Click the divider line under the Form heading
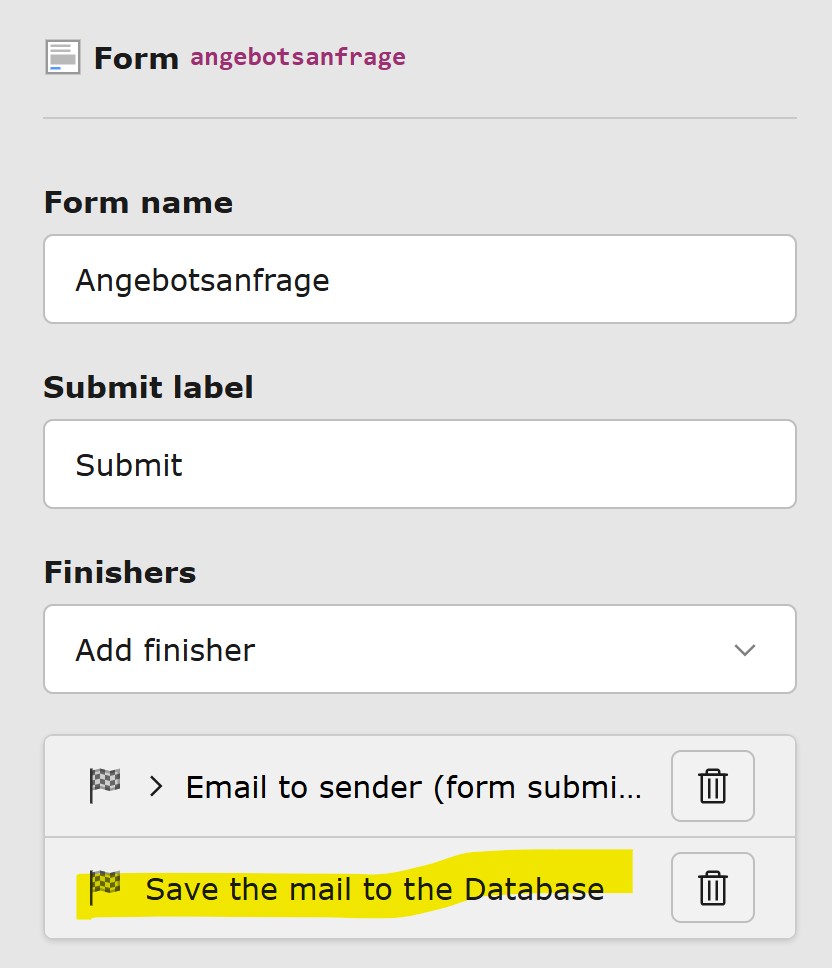This screenshot has width=832, height=968. tap(419, 119)
